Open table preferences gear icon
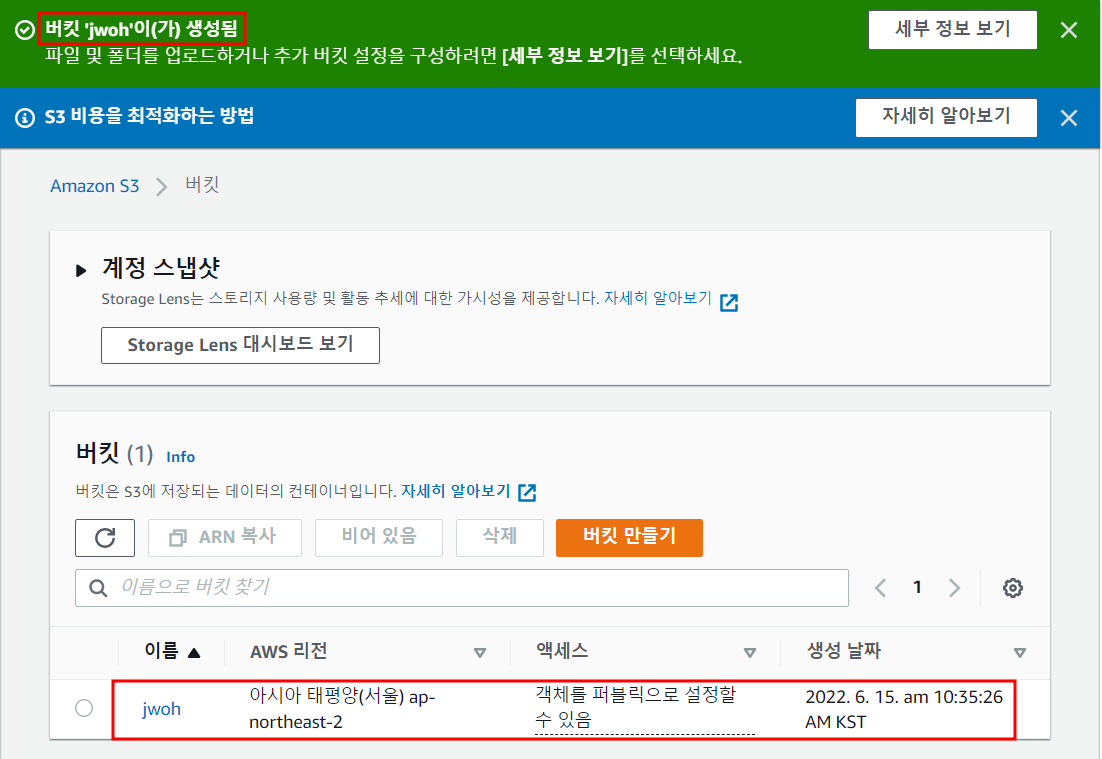The width and height of the screenshot is (1102, 759). pos(1013,588)
